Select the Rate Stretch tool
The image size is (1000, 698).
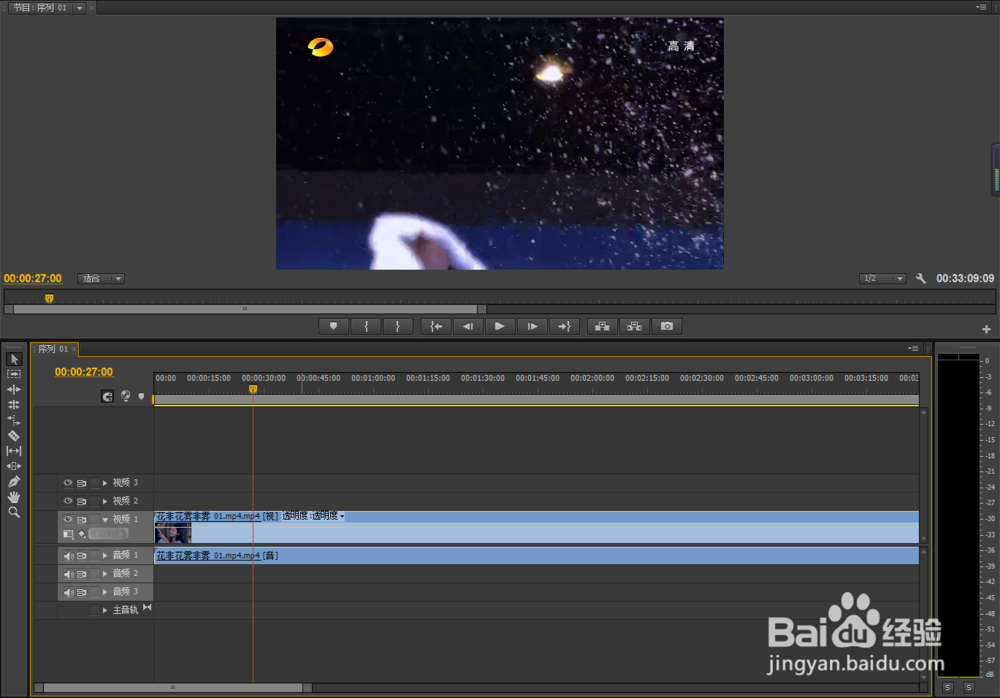pyautogui.click(x=14, y=420)
